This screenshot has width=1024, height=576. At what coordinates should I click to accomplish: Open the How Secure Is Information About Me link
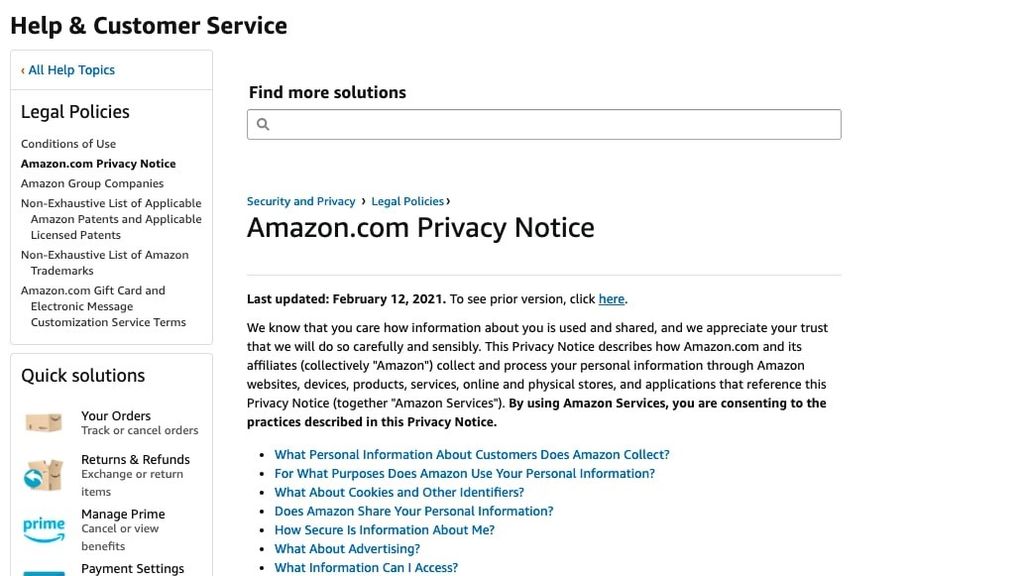click(x=384, y=530)
